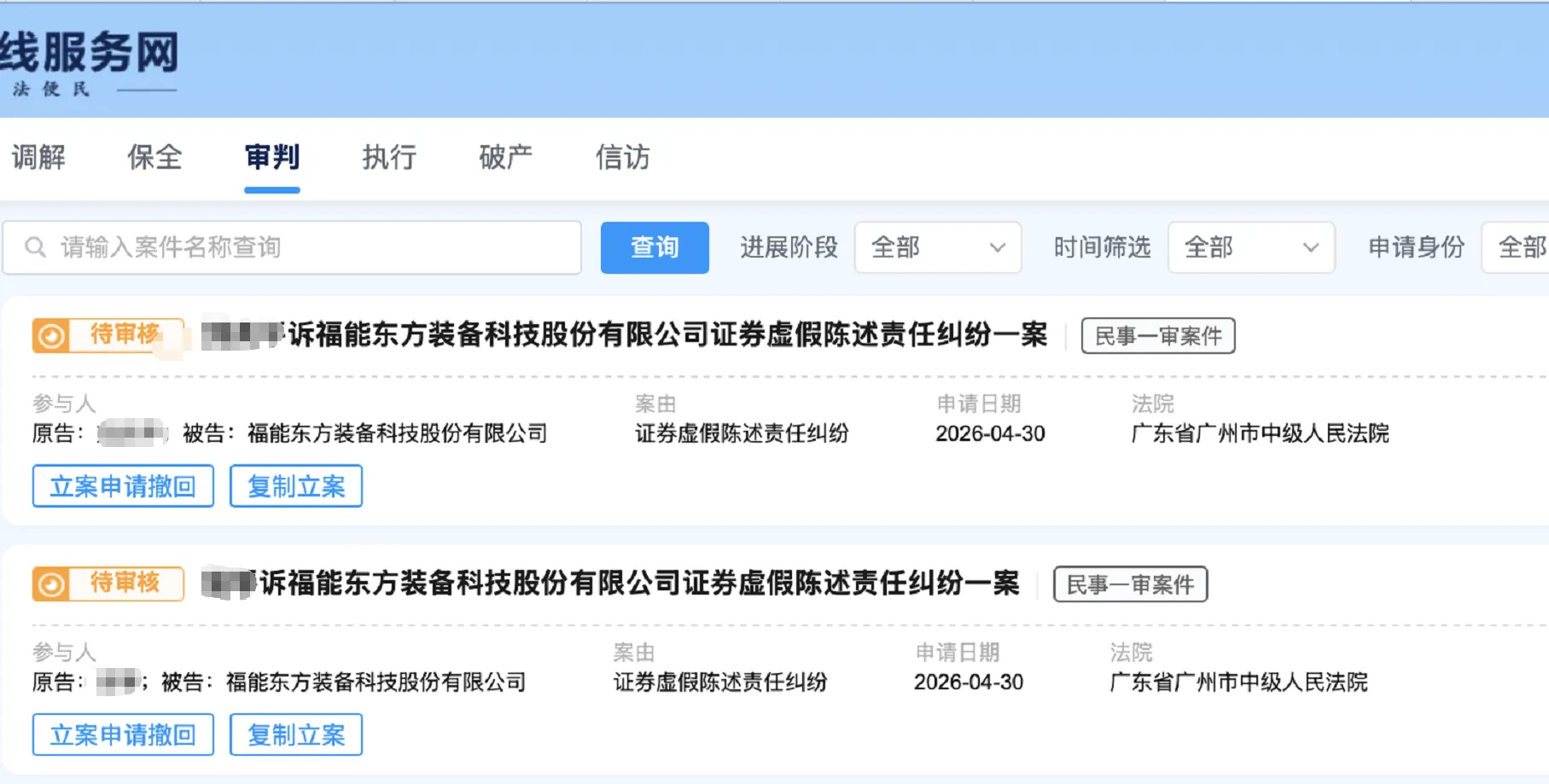Viewport: 1549px width, 784px height.
Task: Click the first case's 证券虚假陈述责任纠纷 cause
Action: pyautogui.click(x=742, y=433)
